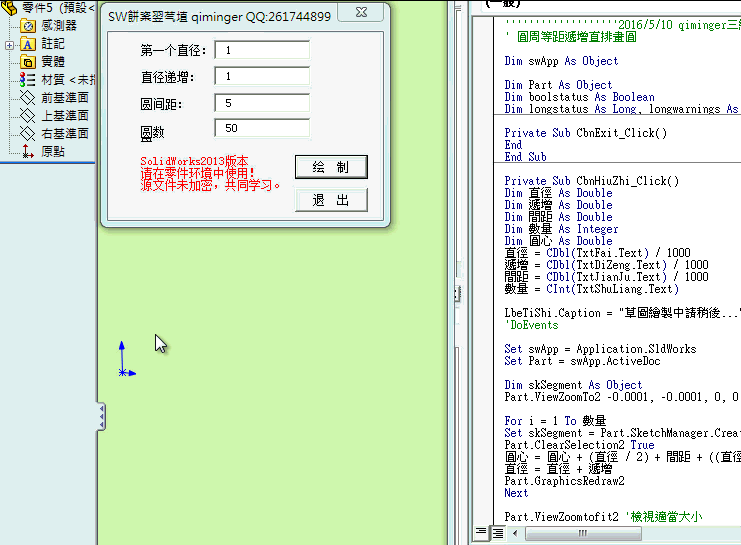Select the 上基準面 plane icon
The width and height of the screenshot is (741, 545).
click(x=27, y=116)
